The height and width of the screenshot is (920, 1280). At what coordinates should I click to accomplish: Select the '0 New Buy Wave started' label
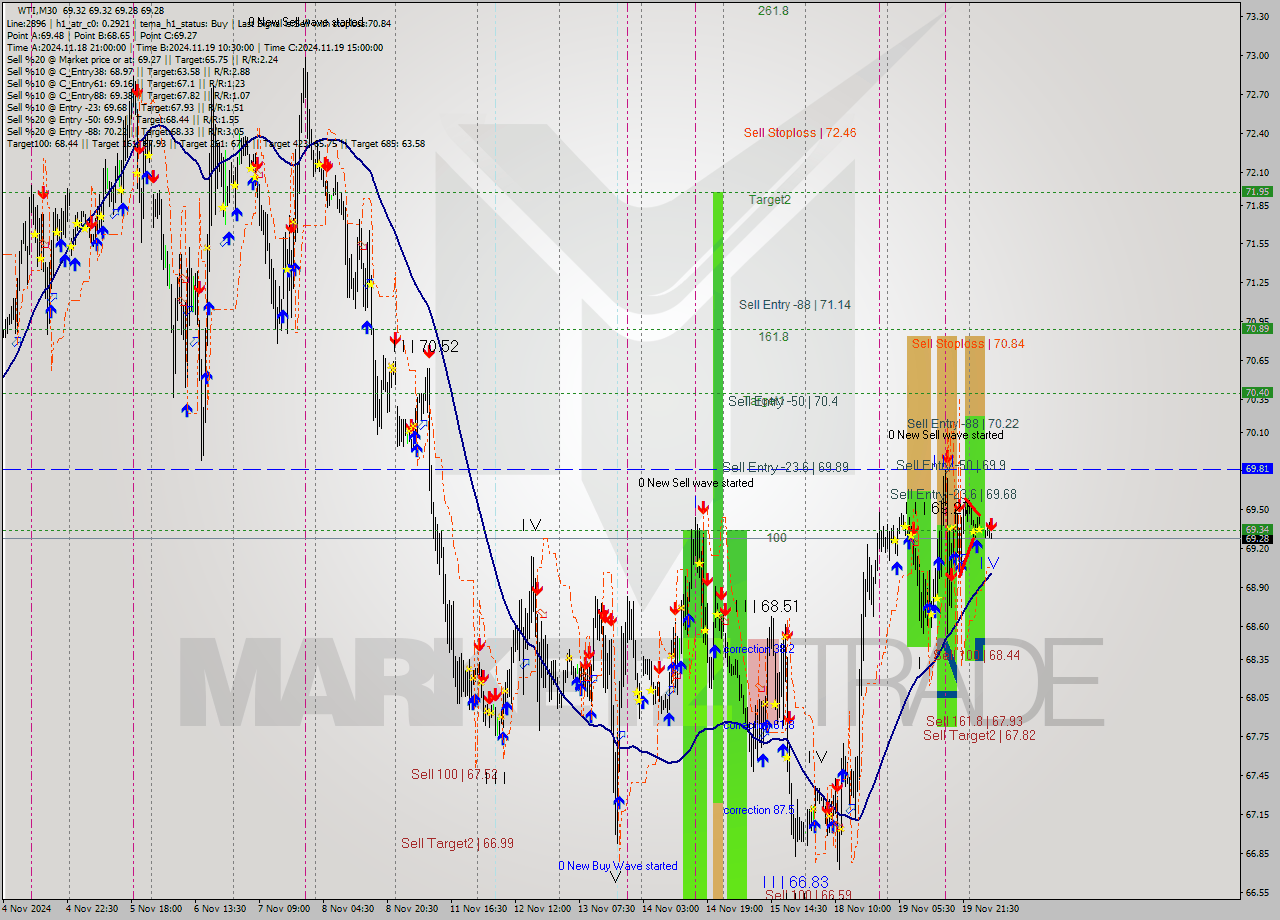click(618, 866)
